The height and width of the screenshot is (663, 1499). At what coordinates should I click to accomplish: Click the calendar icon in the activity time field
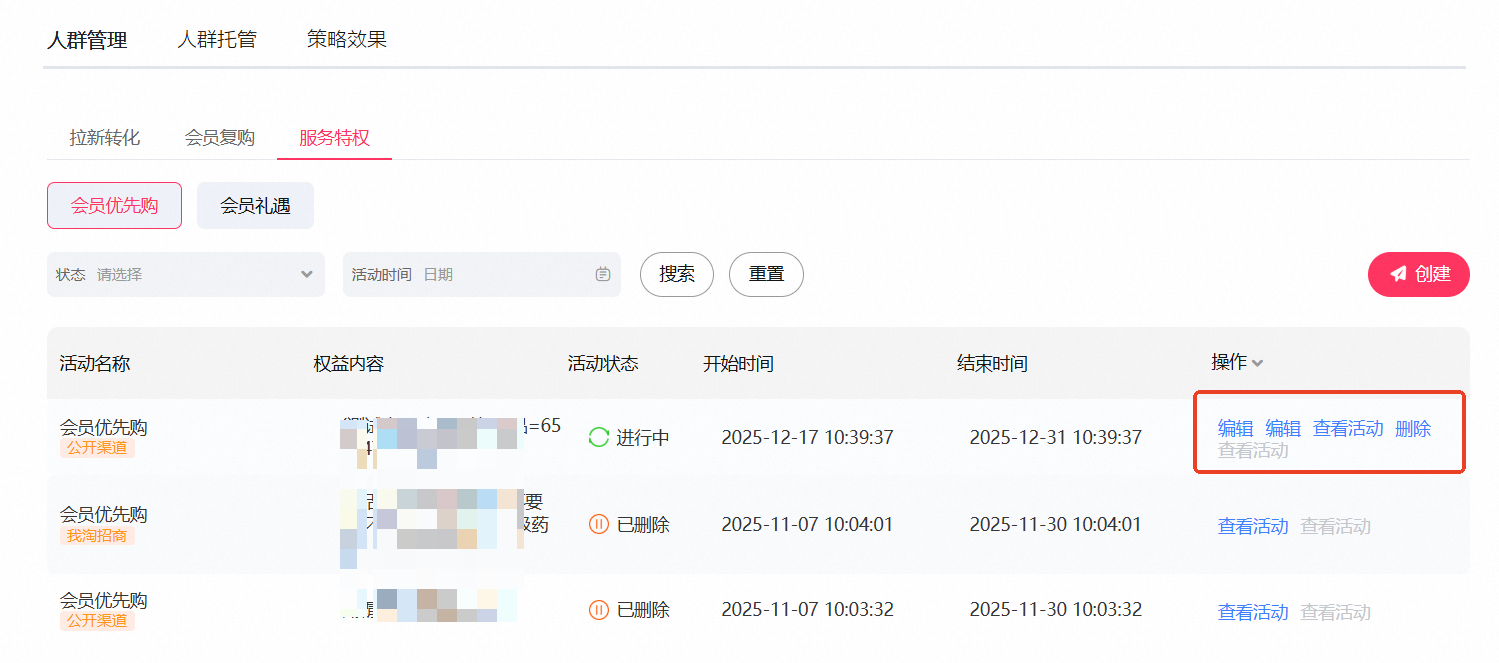(x=603, y=274)
